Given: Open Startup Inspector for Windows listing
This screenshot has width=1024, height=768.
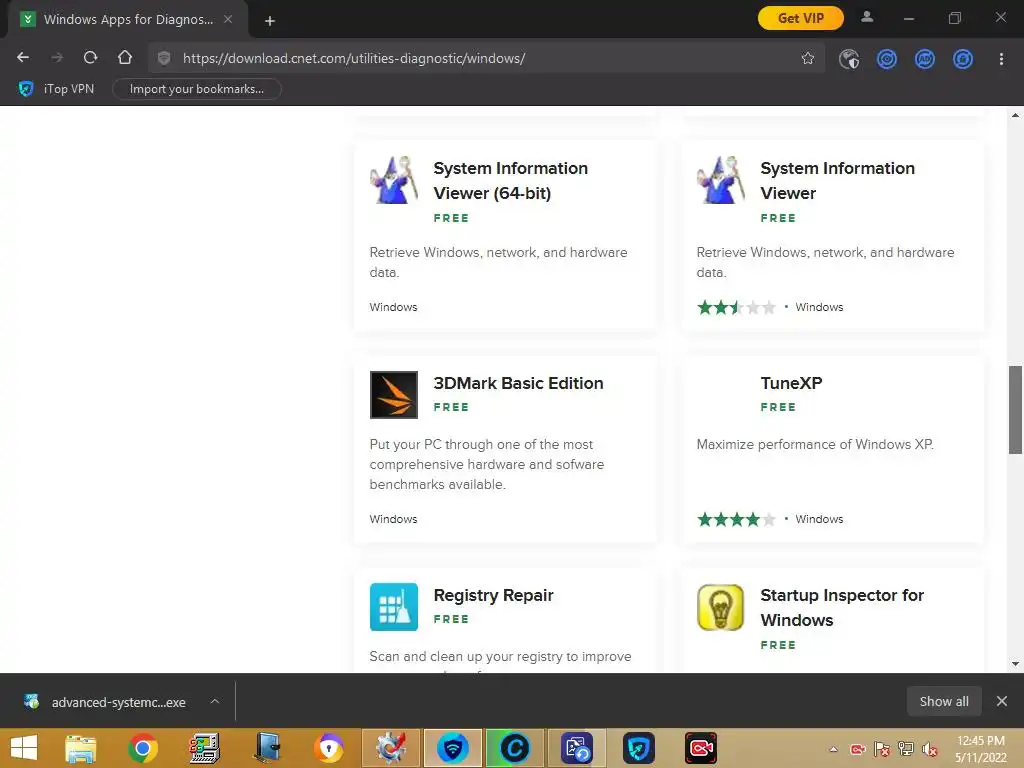Looking at the screenshot, I should 842,607.
